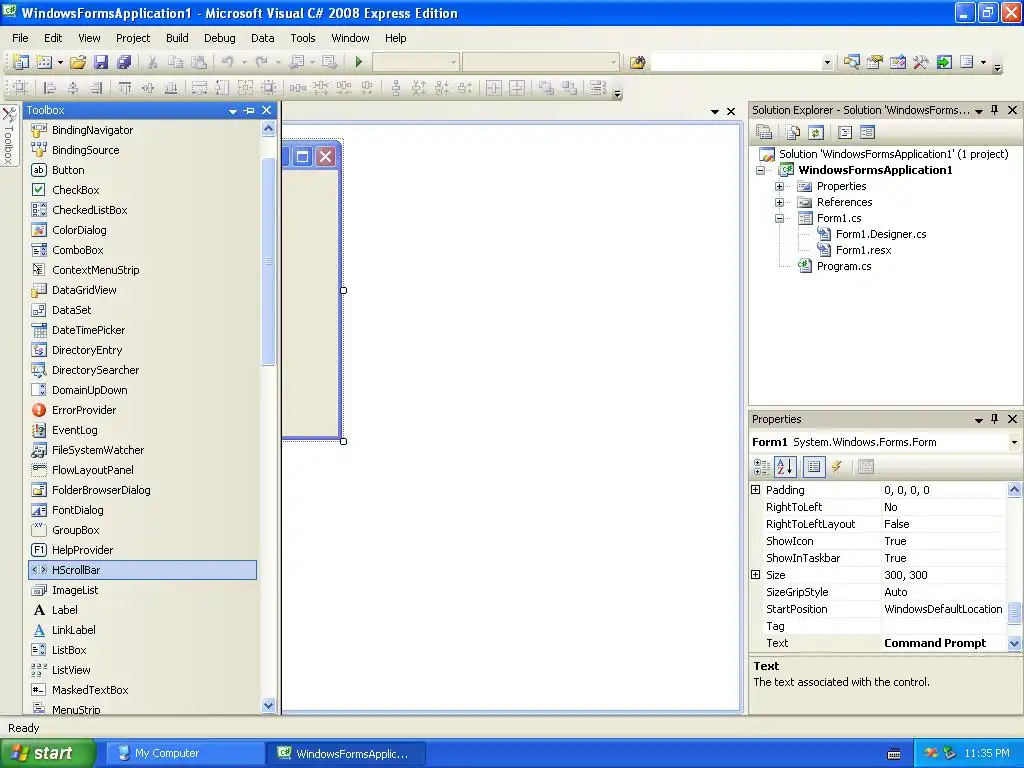Click the Align Tops layout icon
This screenshot has height=768, width=1024.
click(x=125, y=88)
